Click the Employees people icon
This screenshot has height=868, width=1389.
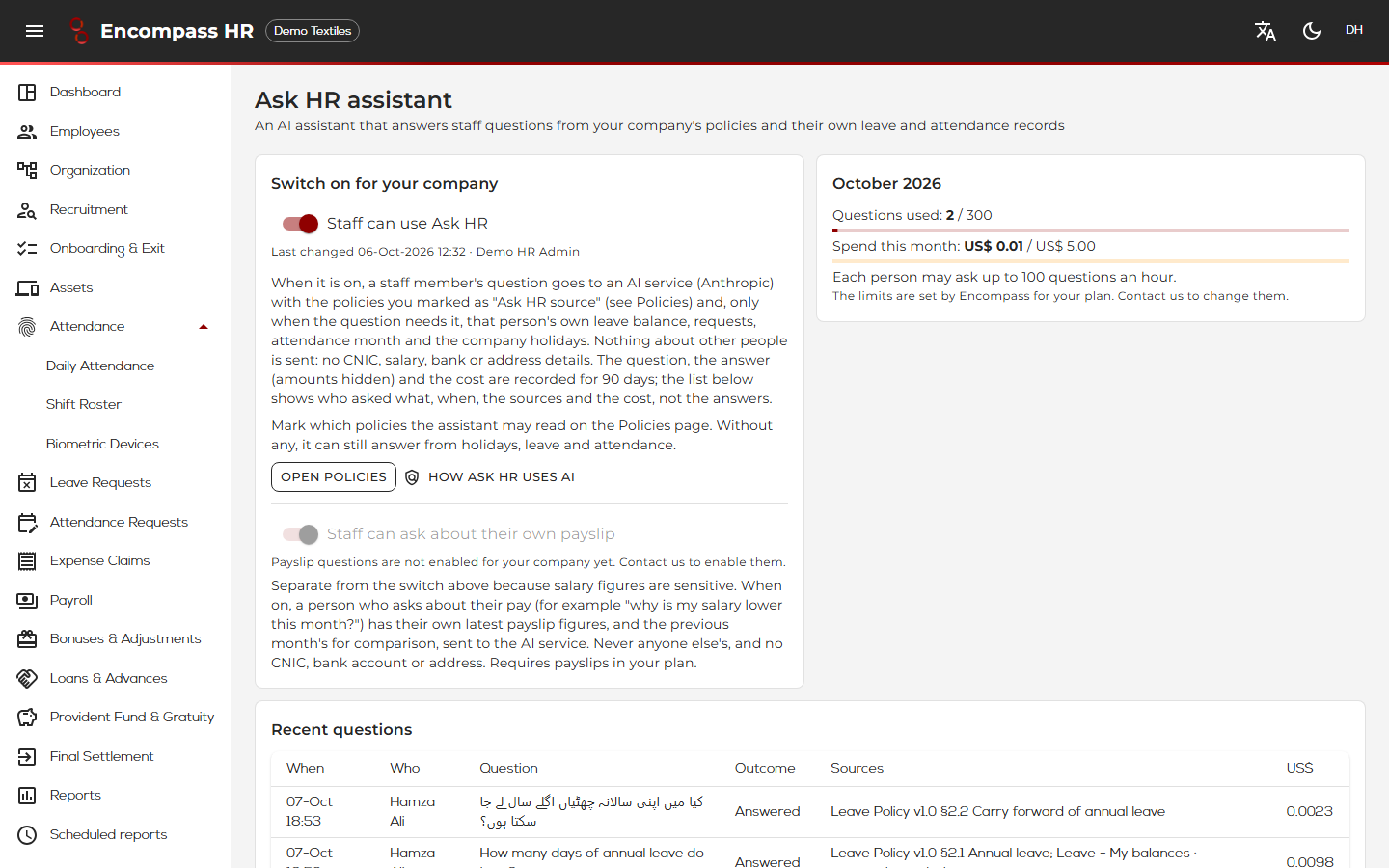point(27,131)
